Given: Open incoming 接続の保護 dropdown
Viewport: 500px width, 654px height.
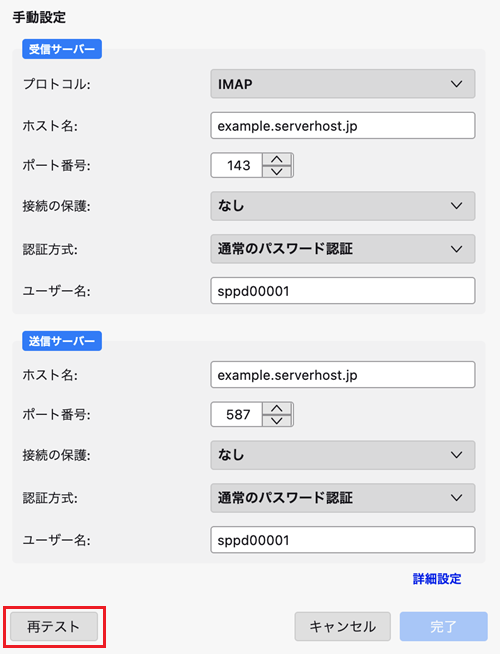Looking at the screenshot, I should [342, 206].
